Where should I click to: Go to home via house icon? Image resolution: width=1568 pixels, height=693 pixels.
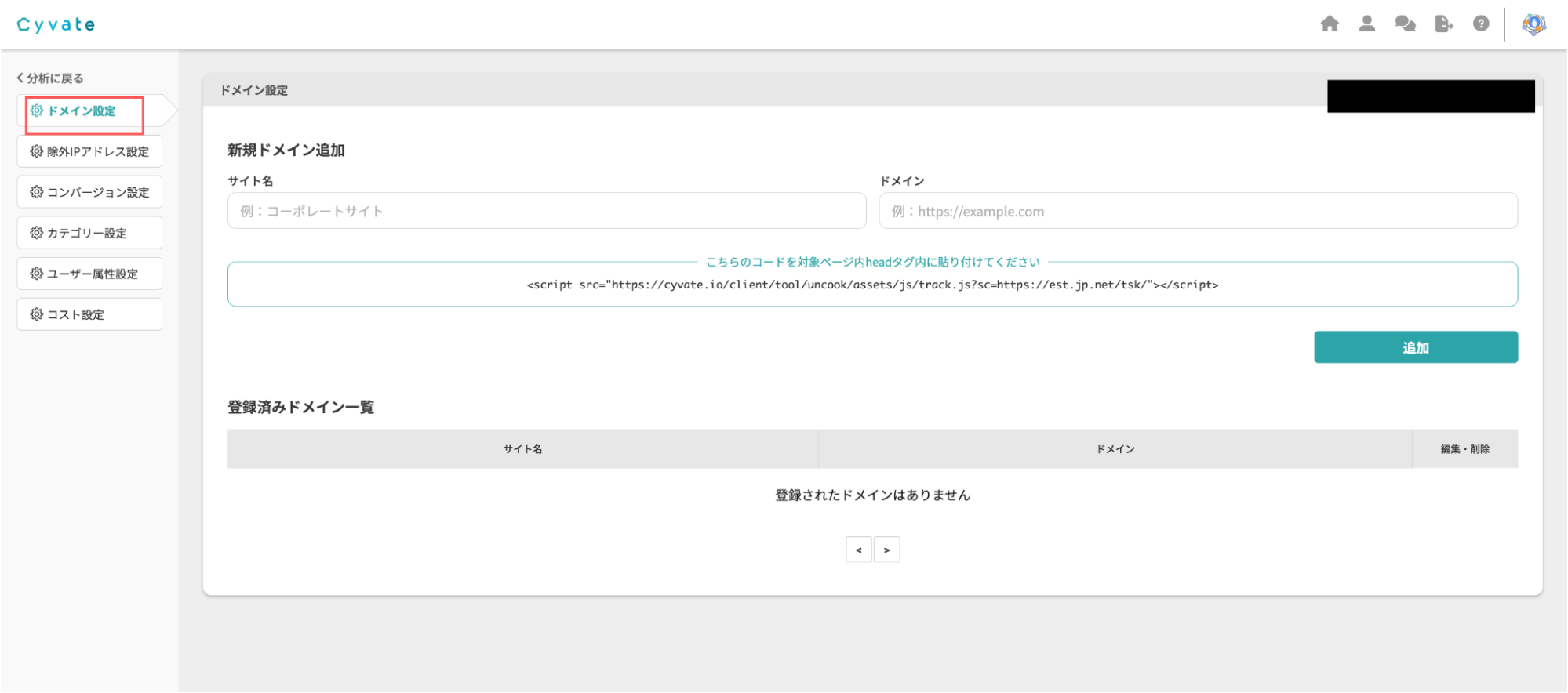coord(1330,24)
